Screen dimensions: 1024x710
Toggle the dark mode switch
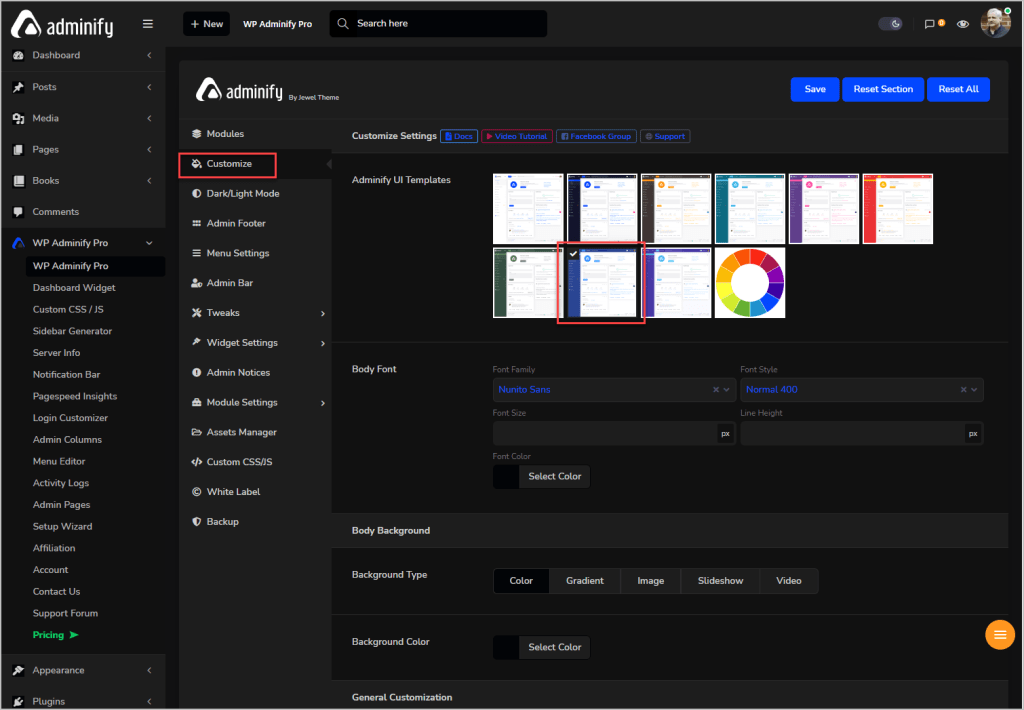(x=890, y=24)
